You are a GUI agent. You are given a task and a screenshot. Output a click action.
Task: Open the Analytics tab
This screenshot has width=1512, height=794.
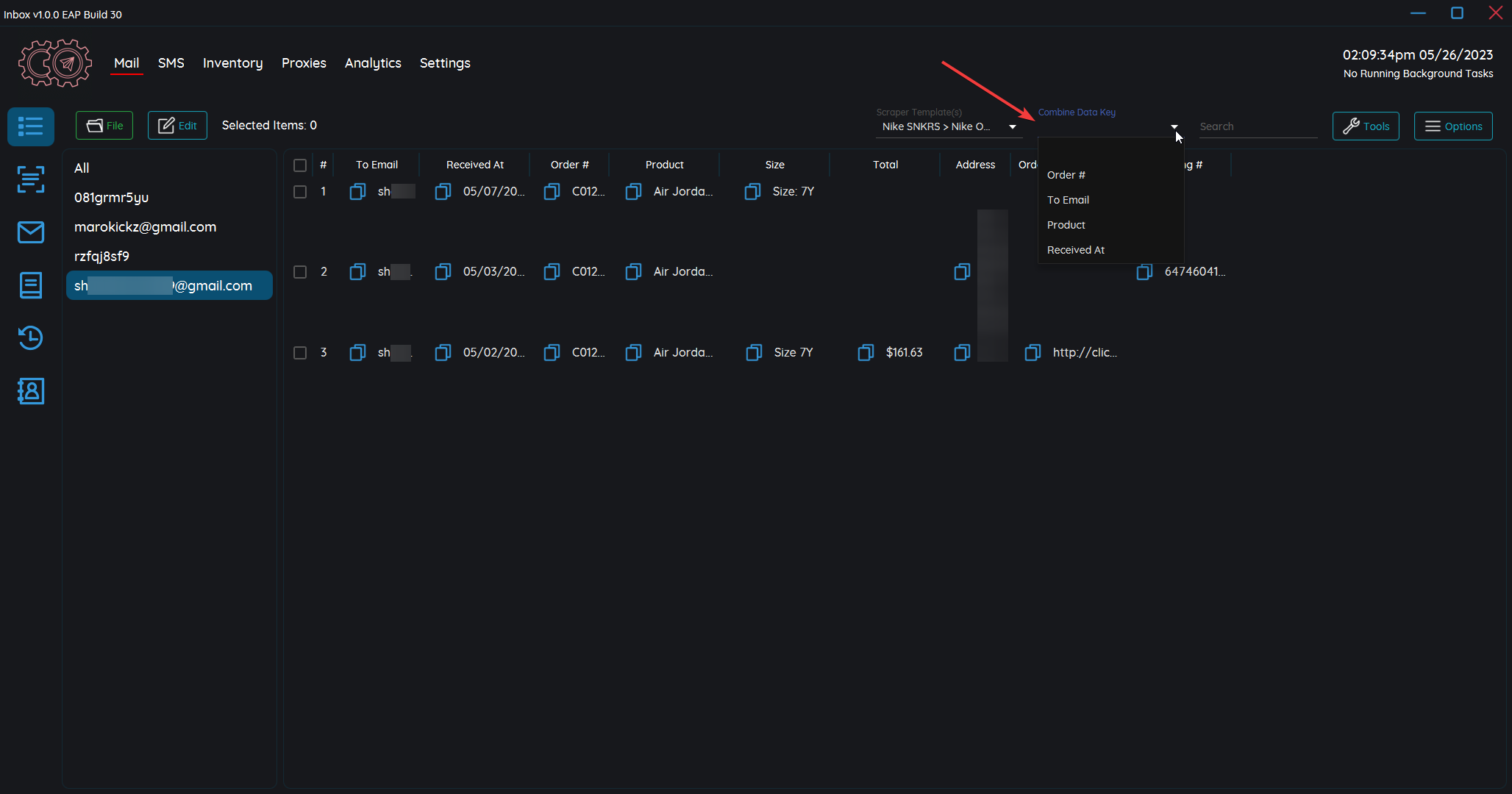[x=373, y=63]
